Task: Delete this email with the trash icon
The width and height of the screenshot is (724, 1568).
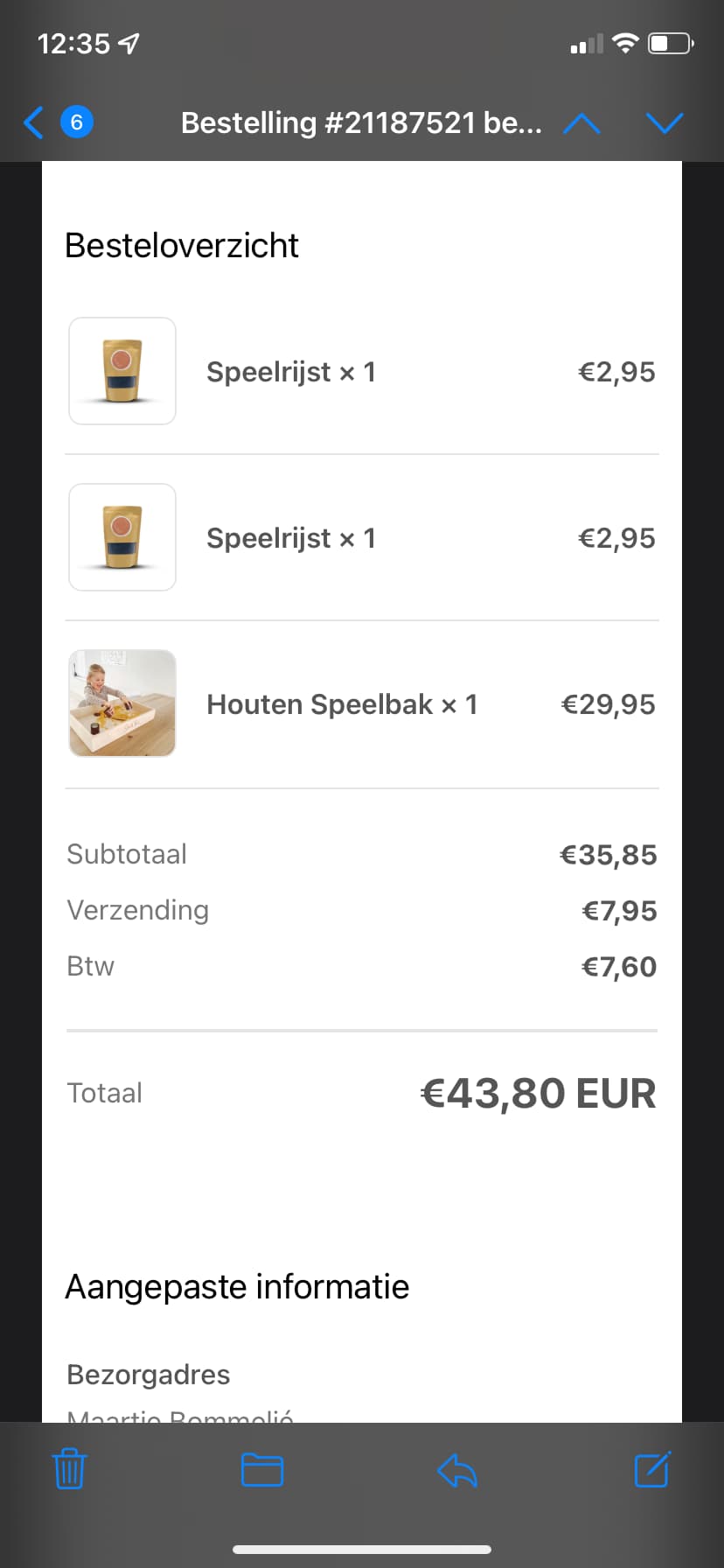Action: [69, 1469]
